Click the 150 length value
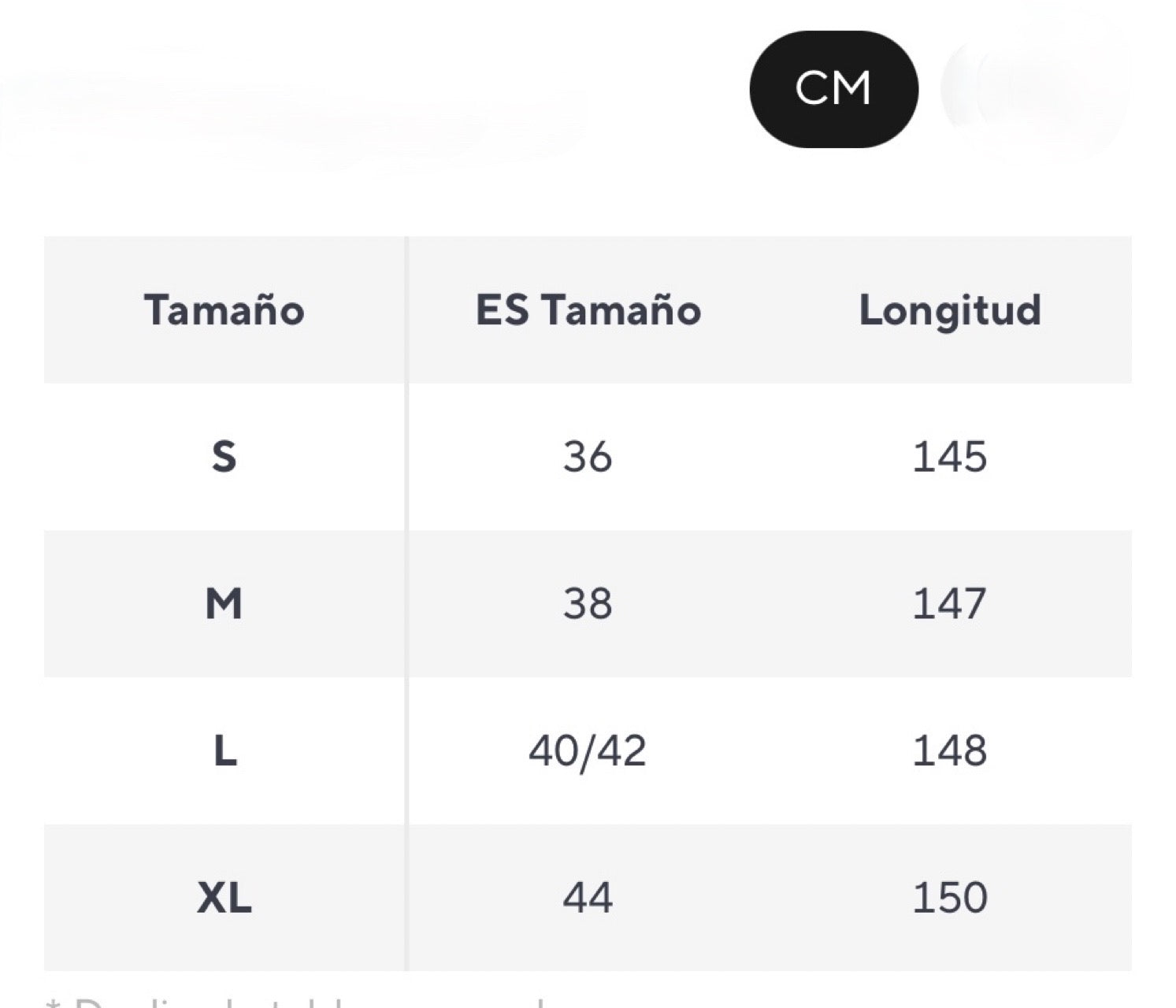 pyautogui.click(x=949, y=898)
